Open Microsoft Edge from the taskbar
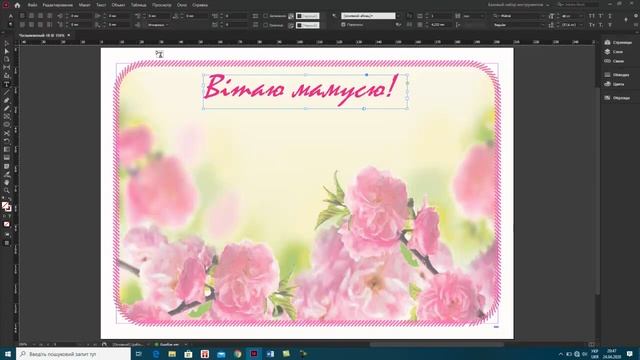 pos(156,354)
